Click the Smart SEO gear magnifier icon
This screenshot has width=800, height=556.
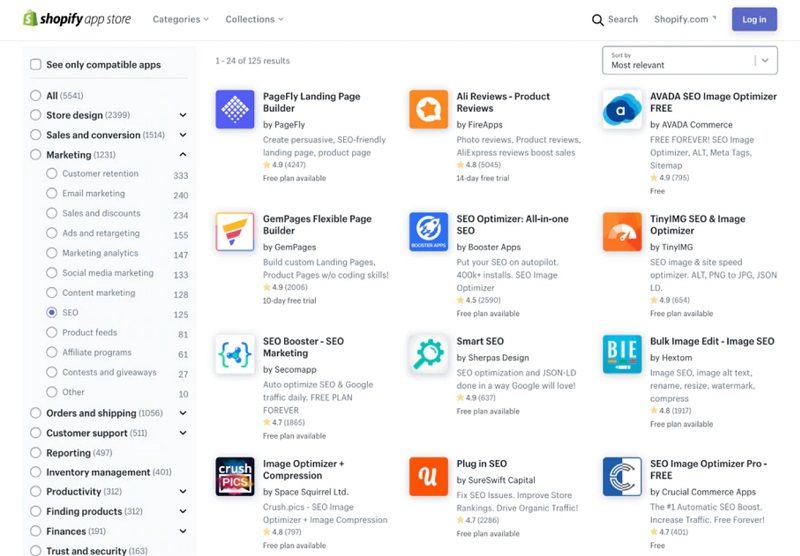pyautogui.click(x=429, y=354)
